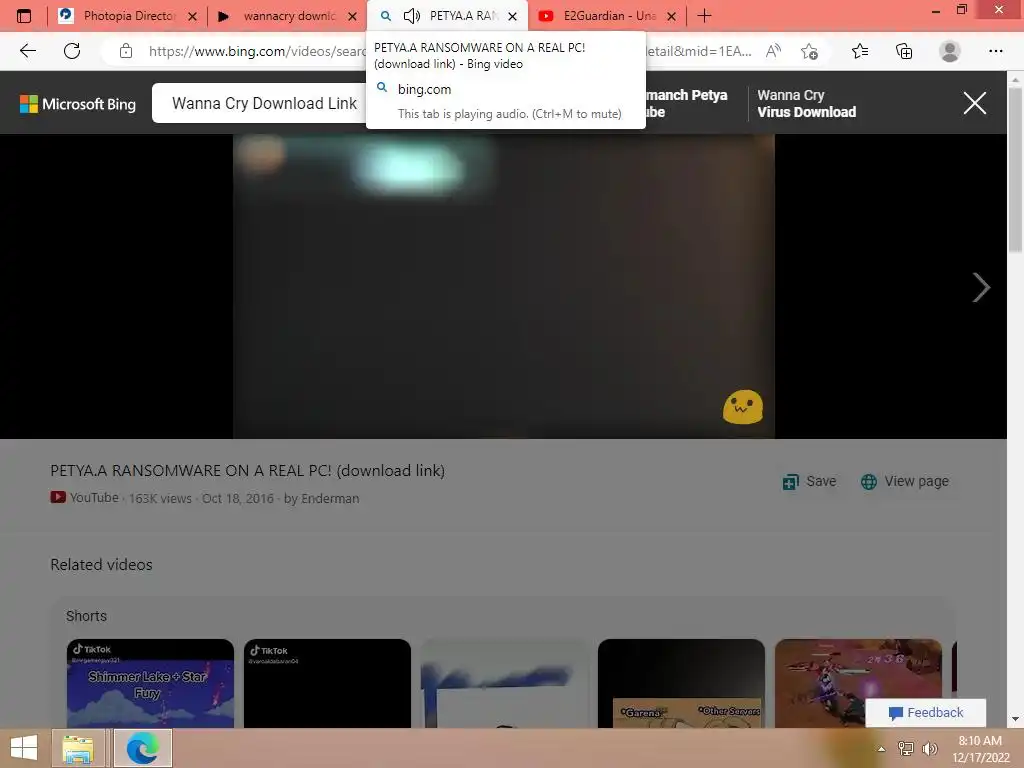
Task: Click the browser address bar URL
Action: tap(256, 51)
